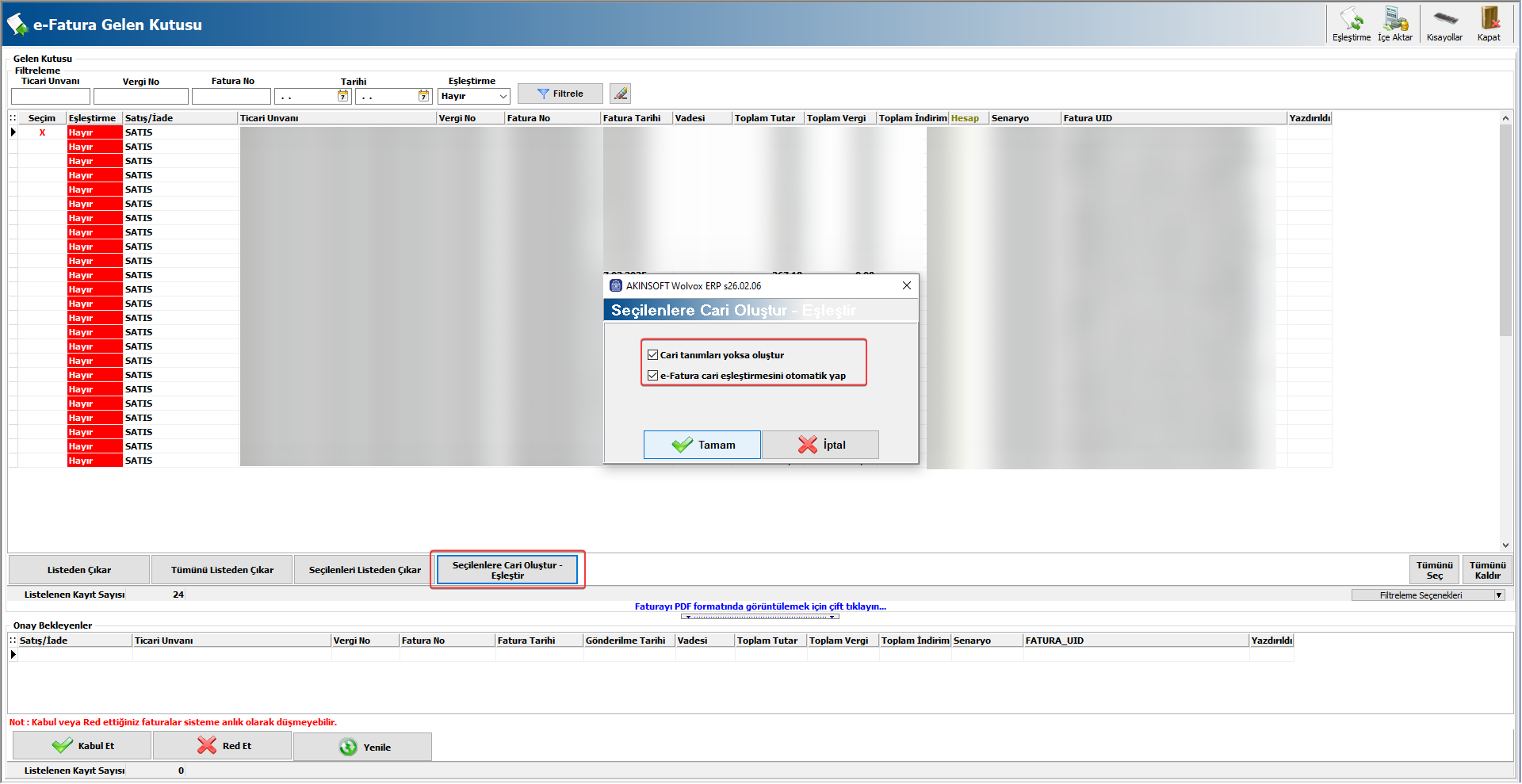Toggle selection mark on first invoice row

(x=42, y=132)
